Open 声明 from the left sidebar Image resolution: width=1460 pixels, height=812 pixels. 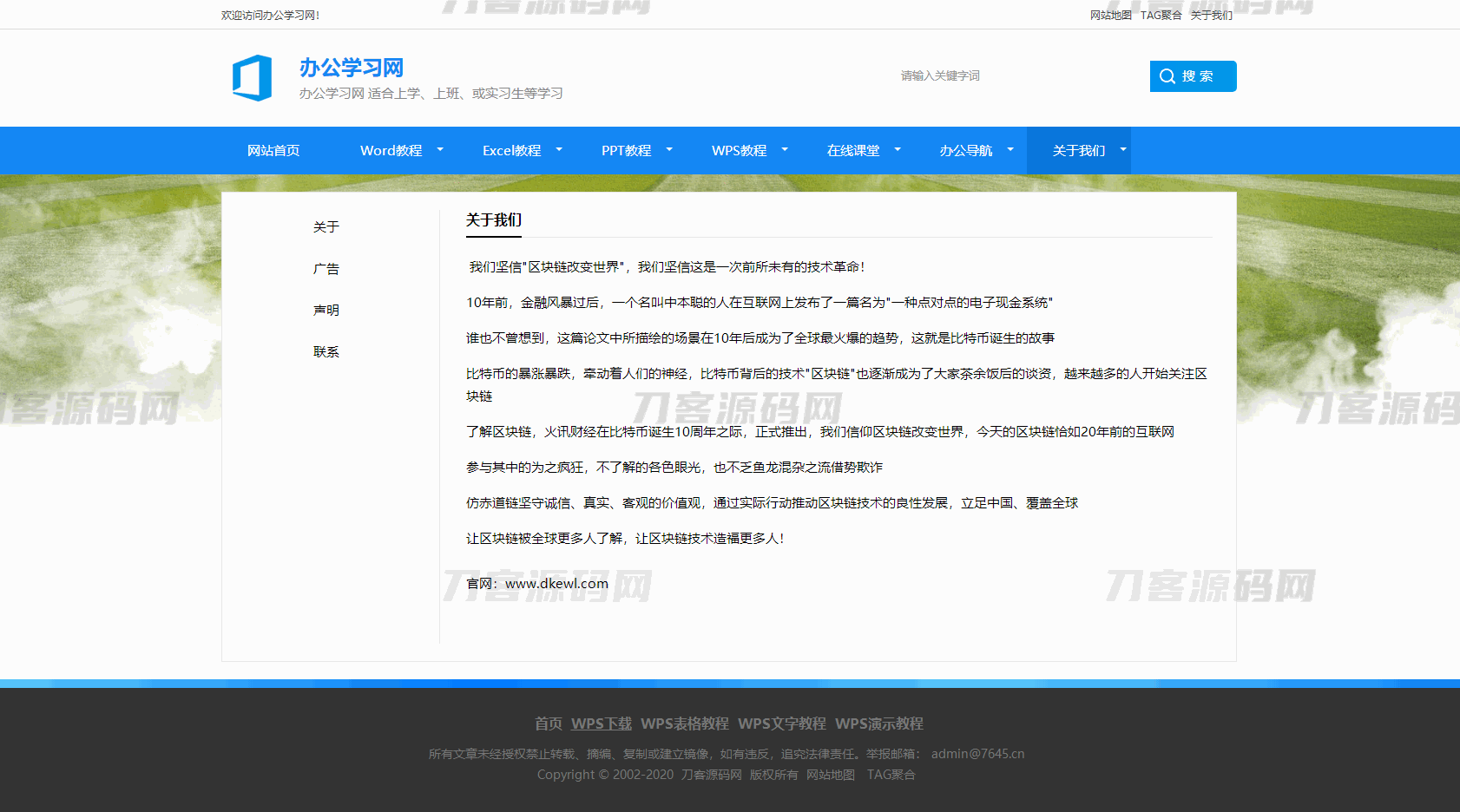[x=326, y=311]
